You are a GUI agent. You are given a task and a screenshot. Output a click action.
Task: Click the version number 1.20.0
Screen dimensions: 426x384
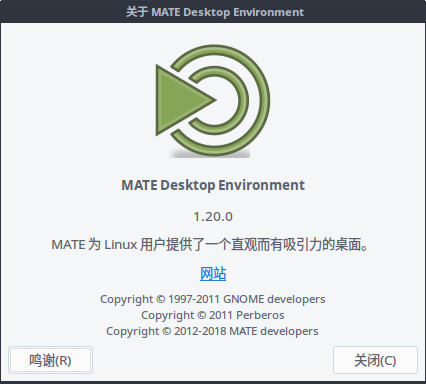[213, 217]
